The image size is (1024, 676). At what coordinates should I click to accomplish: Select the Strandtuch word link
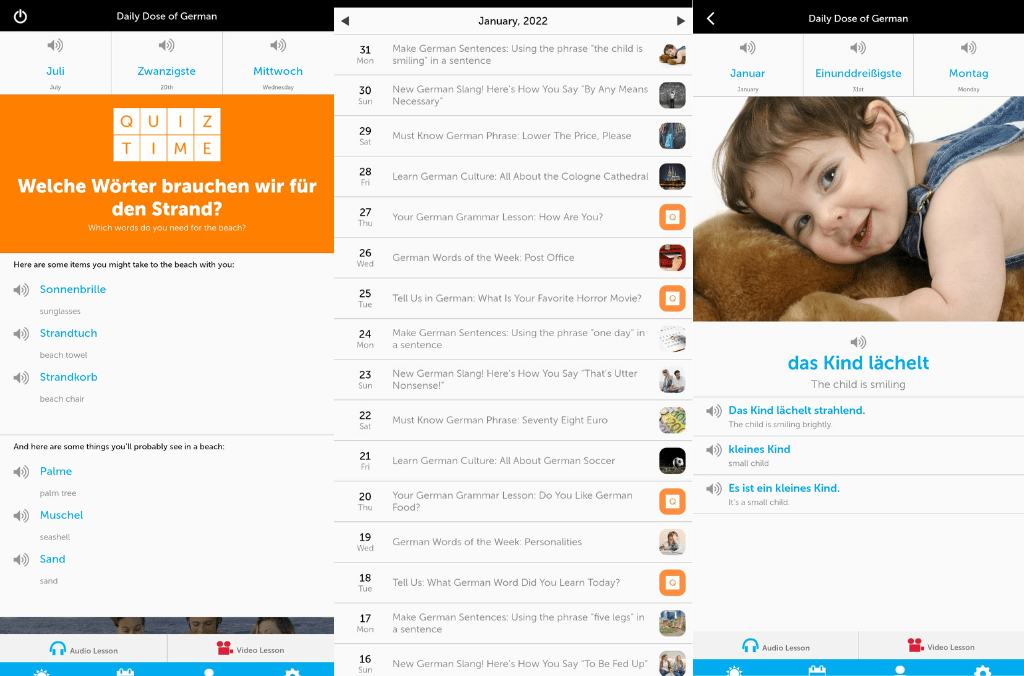pyautogui.click(x=68, y=333)
